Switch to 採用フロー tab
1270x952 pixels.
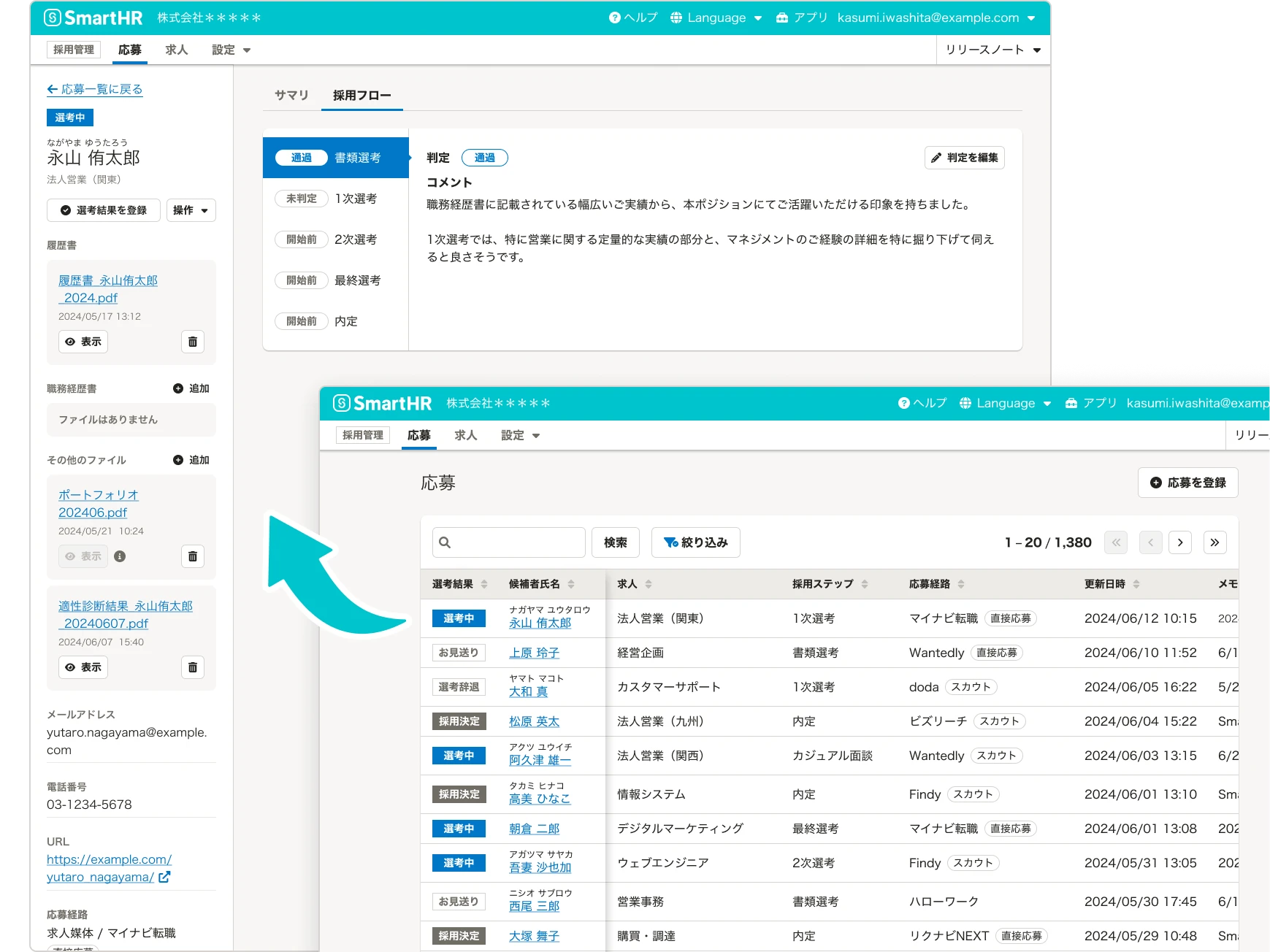362,95
